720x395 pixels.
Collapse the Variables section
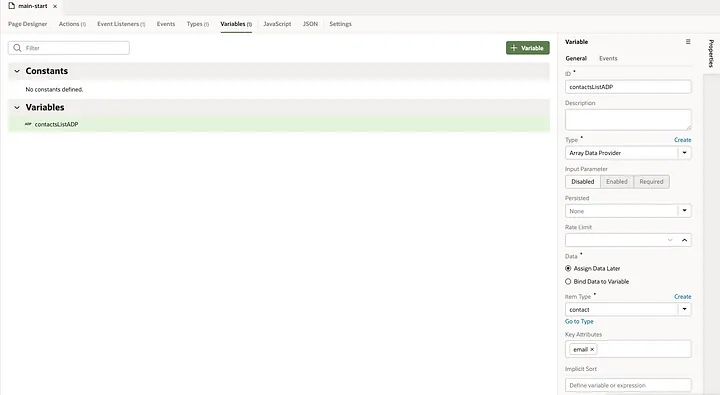coord(17,107)
